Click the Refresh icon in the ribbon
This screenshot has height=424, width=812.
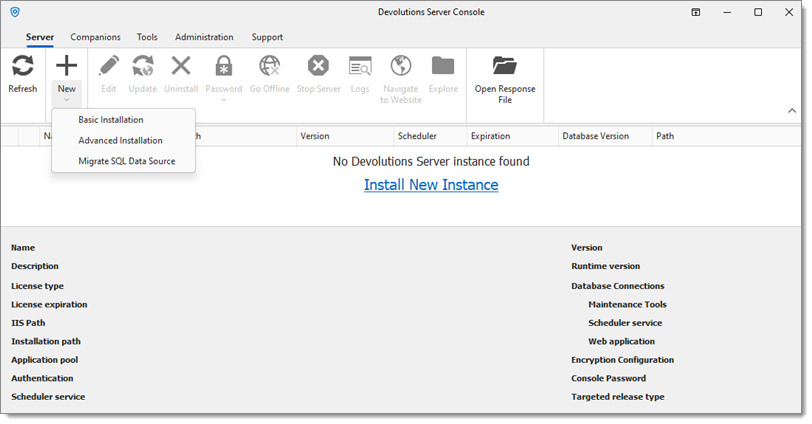23,66
